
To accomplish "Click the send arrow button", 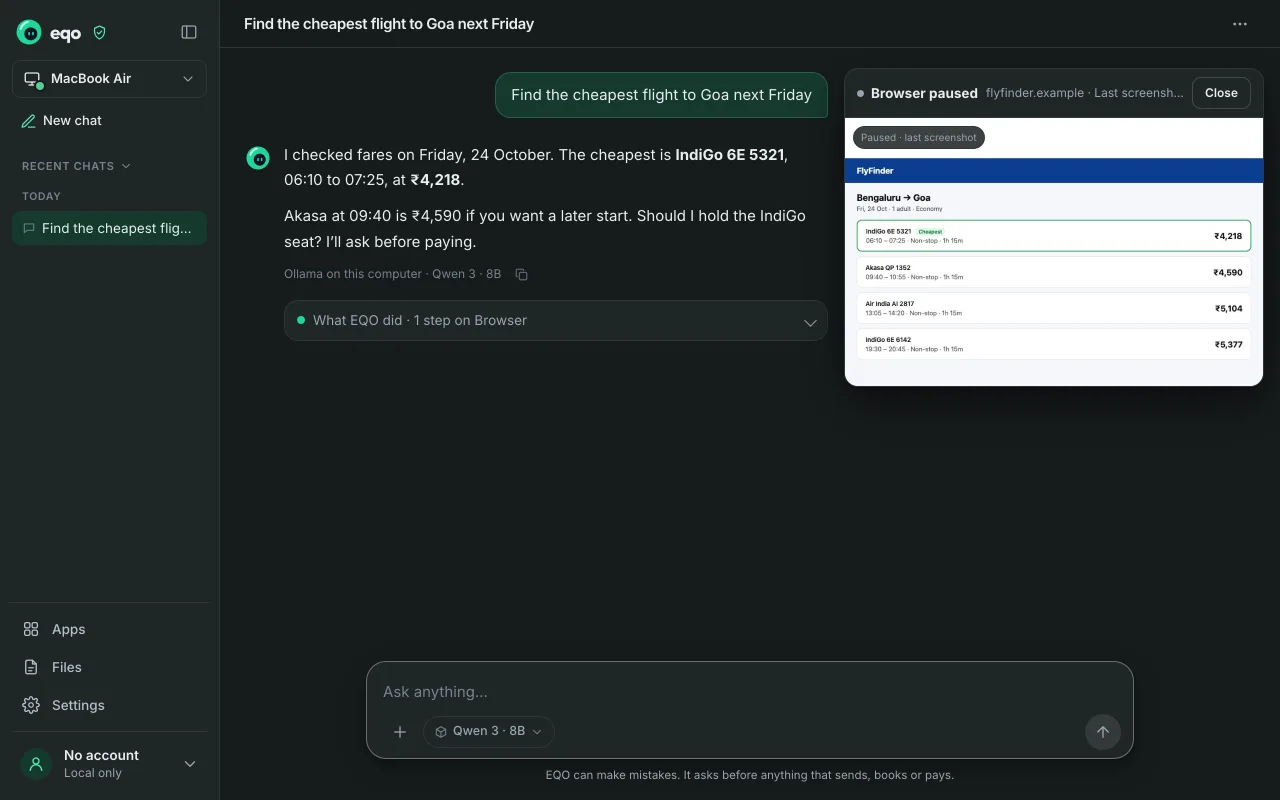I will pyautogui.click(x=1103, y=732).
